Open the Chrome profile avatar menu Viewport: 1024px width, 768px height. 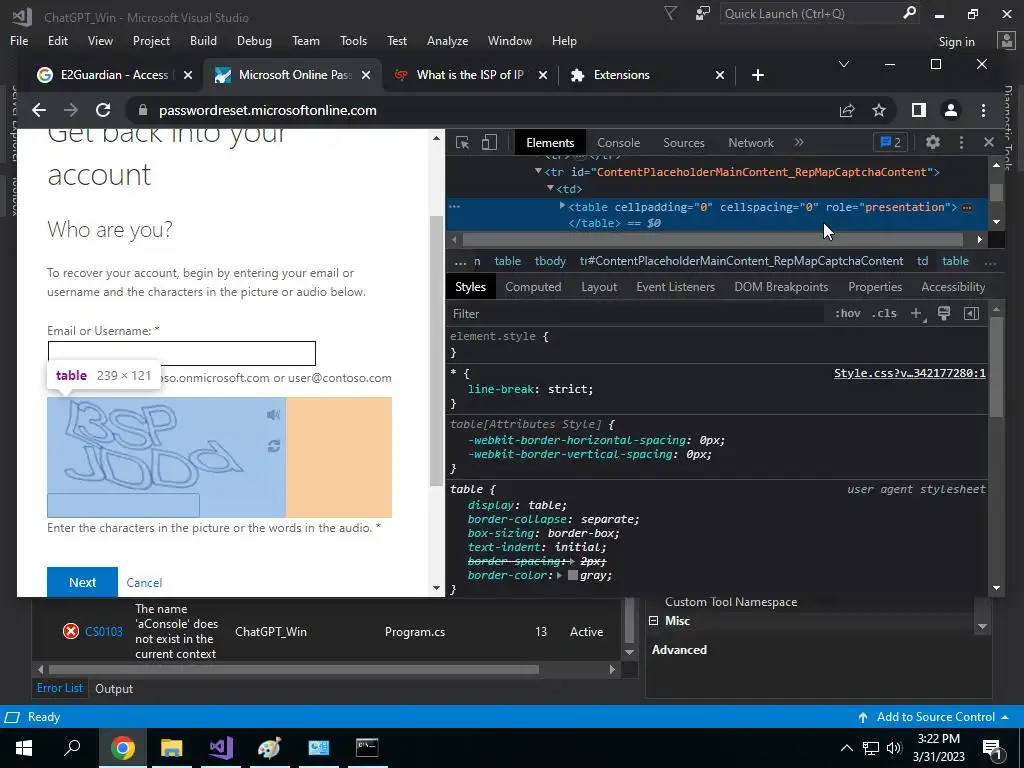(951, 110)
